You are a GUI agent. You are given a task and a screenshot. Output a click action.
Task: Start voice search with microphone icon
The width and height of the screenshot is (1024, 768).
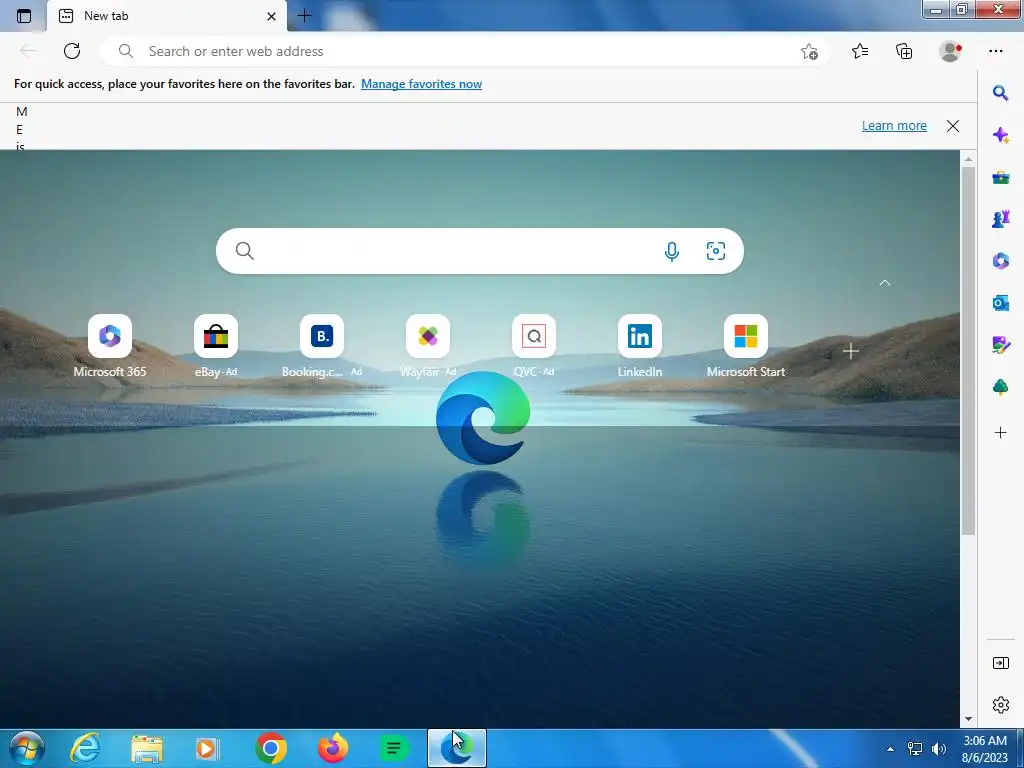(x=671, y=251)
